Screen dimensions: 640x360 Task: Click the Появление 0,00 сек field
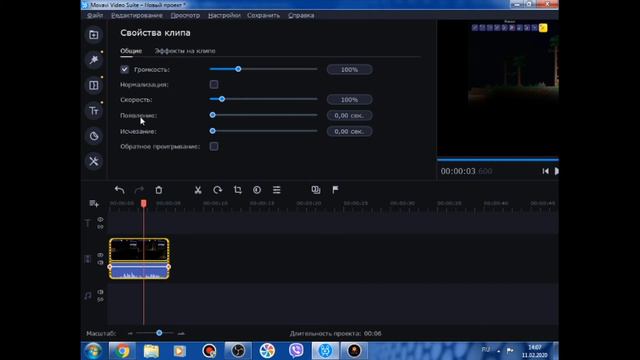pyautogui.click(x=349, y=116)
